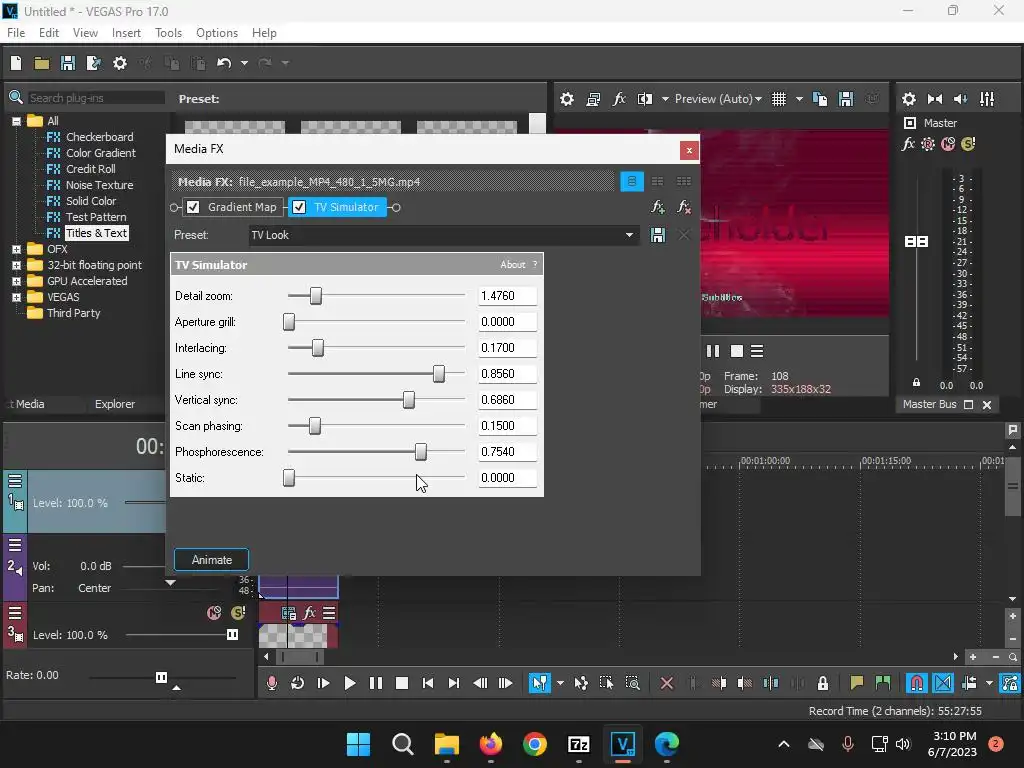This screenshot has width=1024, height=768.
Task: Expand the VEGAS plug-ins folder
Action: point(16,297)
